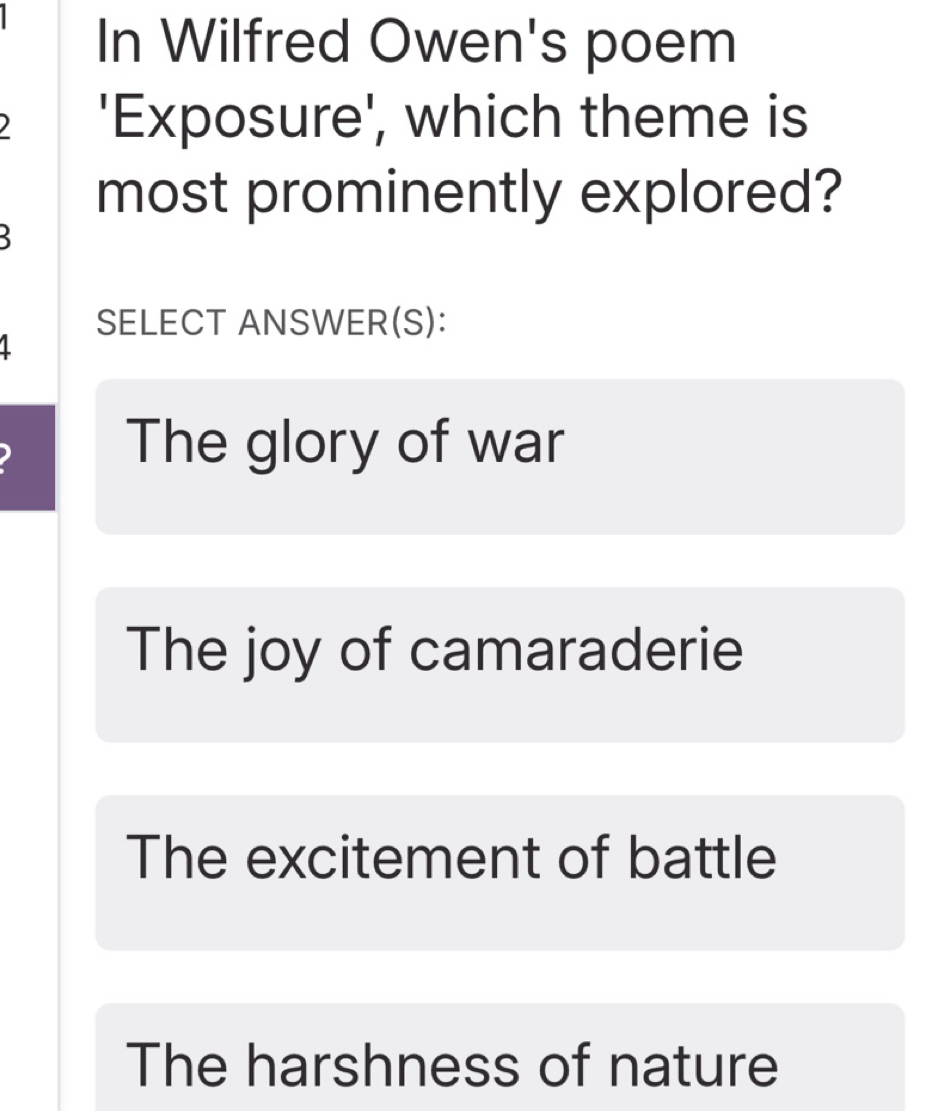Select the highlighted purple current question marker

(27, 458)
